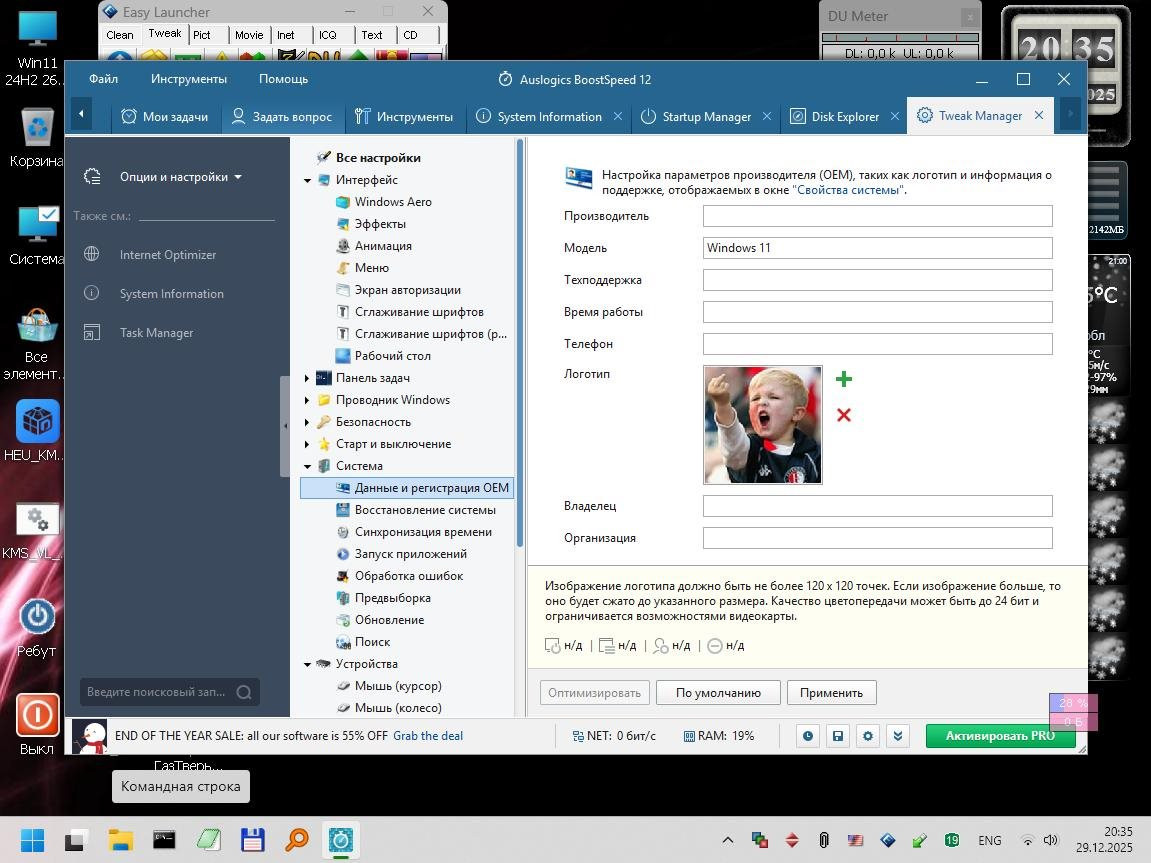Show hidden tray icons chevron
This screenshot has width=1151, height=863.
(x=727, y=840)
